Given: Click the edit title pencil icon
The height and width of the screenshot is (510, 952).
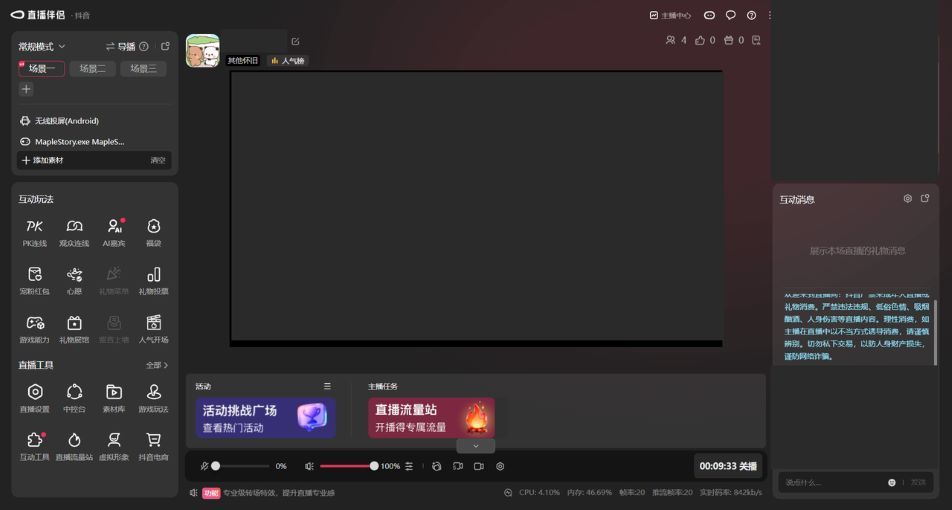Looking at the screenshot, I should click(x=295, y=41).
